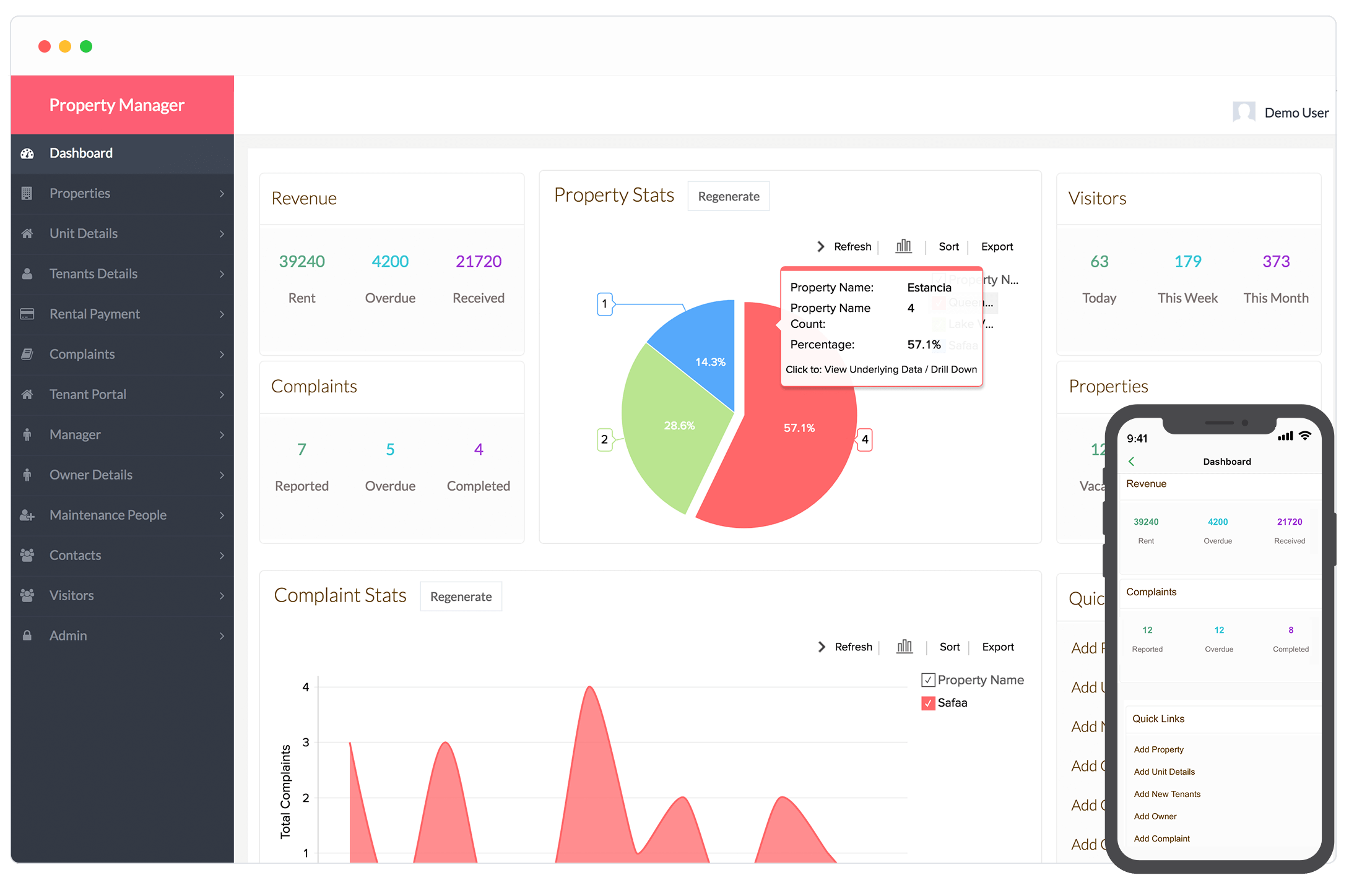The height and width of the screenshot is (896, 1362).
Task: Toggle Demo User account menu
Action: coord(1281,111)
